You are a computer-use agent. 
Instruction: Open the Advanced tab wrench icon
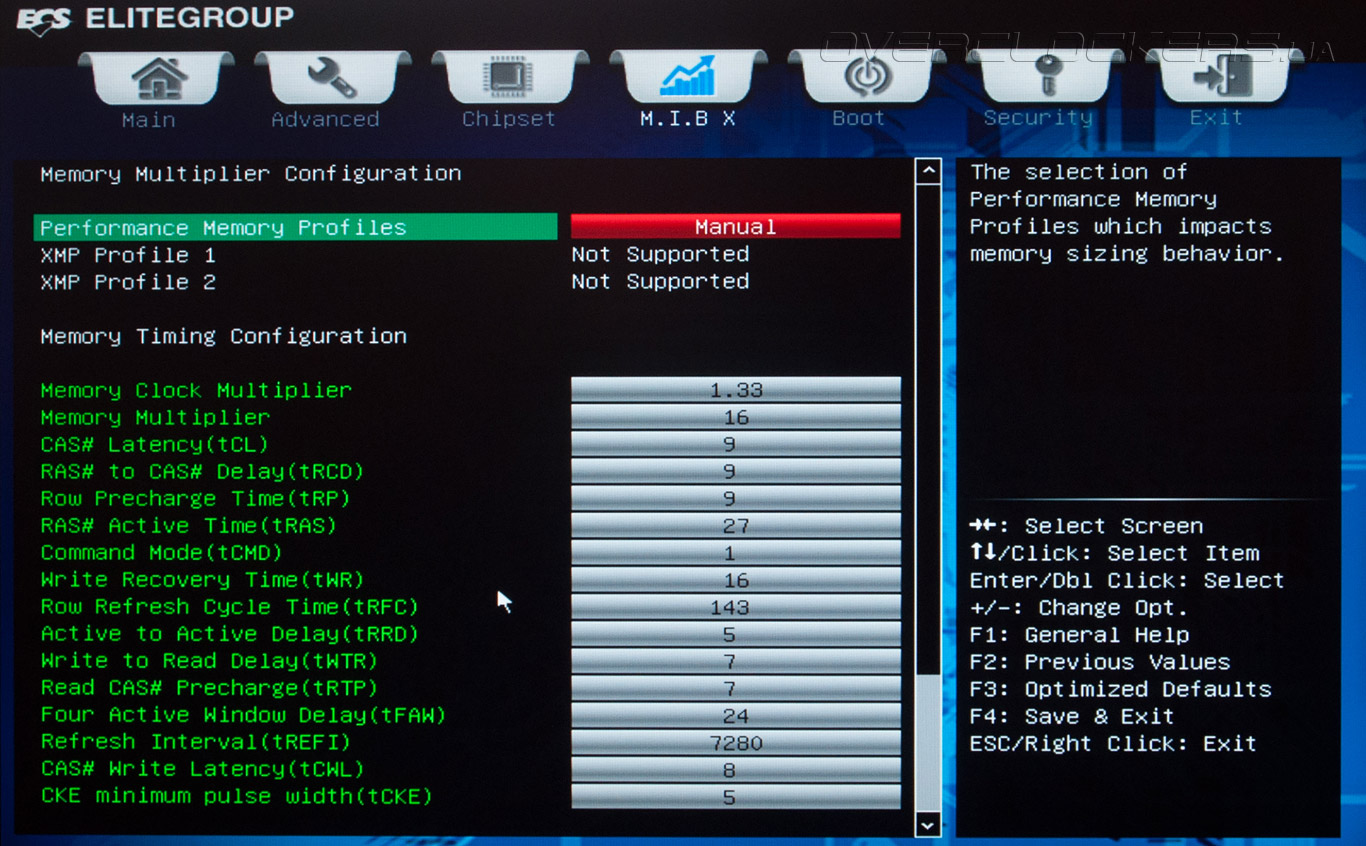tap(331, 77)
